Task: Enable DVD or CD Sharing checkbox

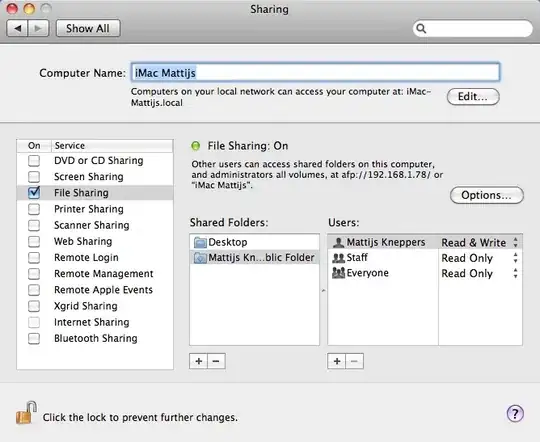Action: [34, 161]
